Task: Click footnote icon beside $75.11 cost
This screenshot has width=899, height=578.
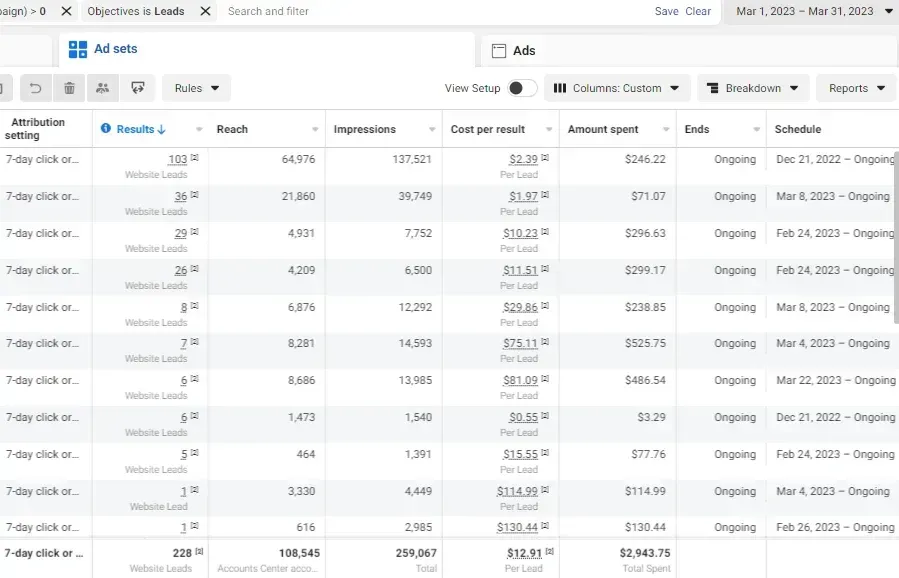Action: point(545,342)
